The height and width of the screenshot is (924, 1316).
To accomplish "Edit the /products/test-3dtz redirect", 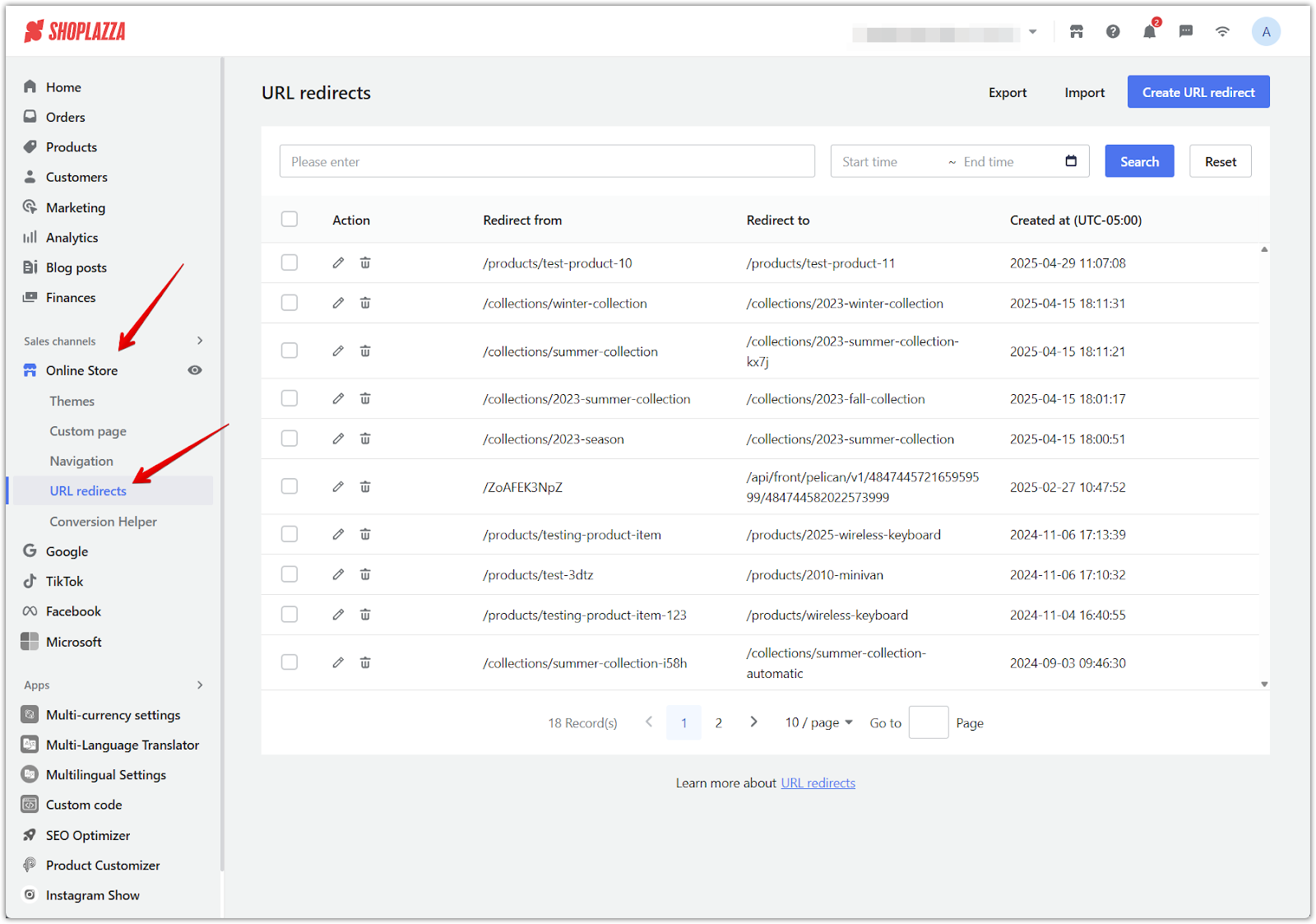I will point(338,575).
